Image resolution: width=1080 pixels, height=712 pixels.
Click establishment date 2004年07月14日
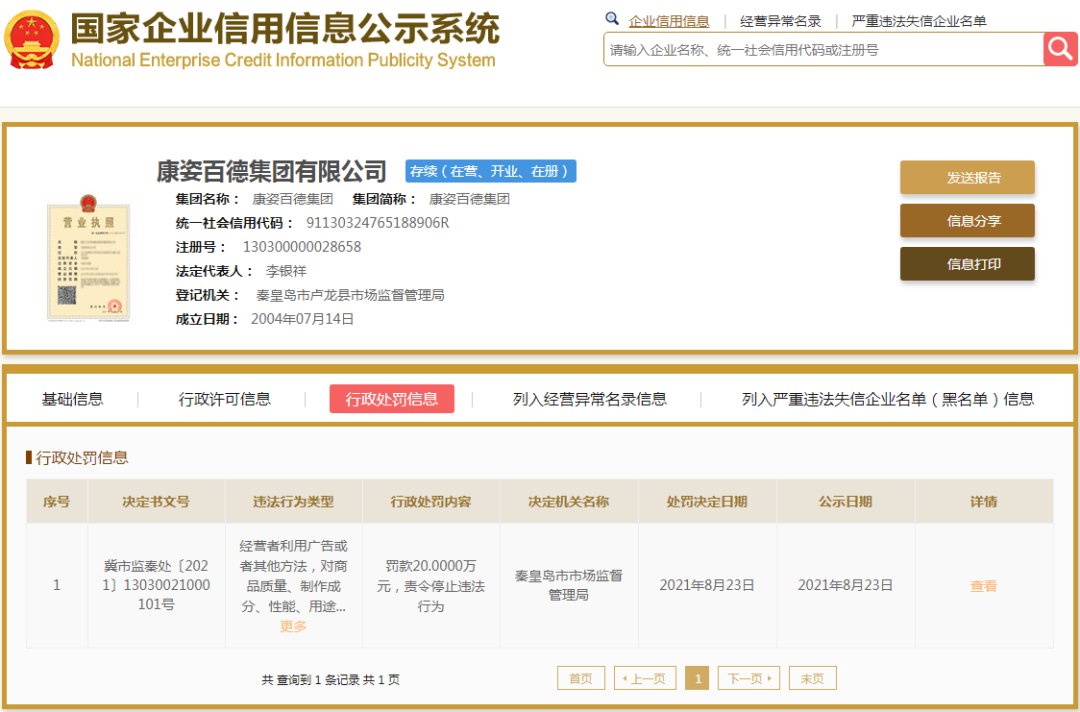[x=302, y=319]
